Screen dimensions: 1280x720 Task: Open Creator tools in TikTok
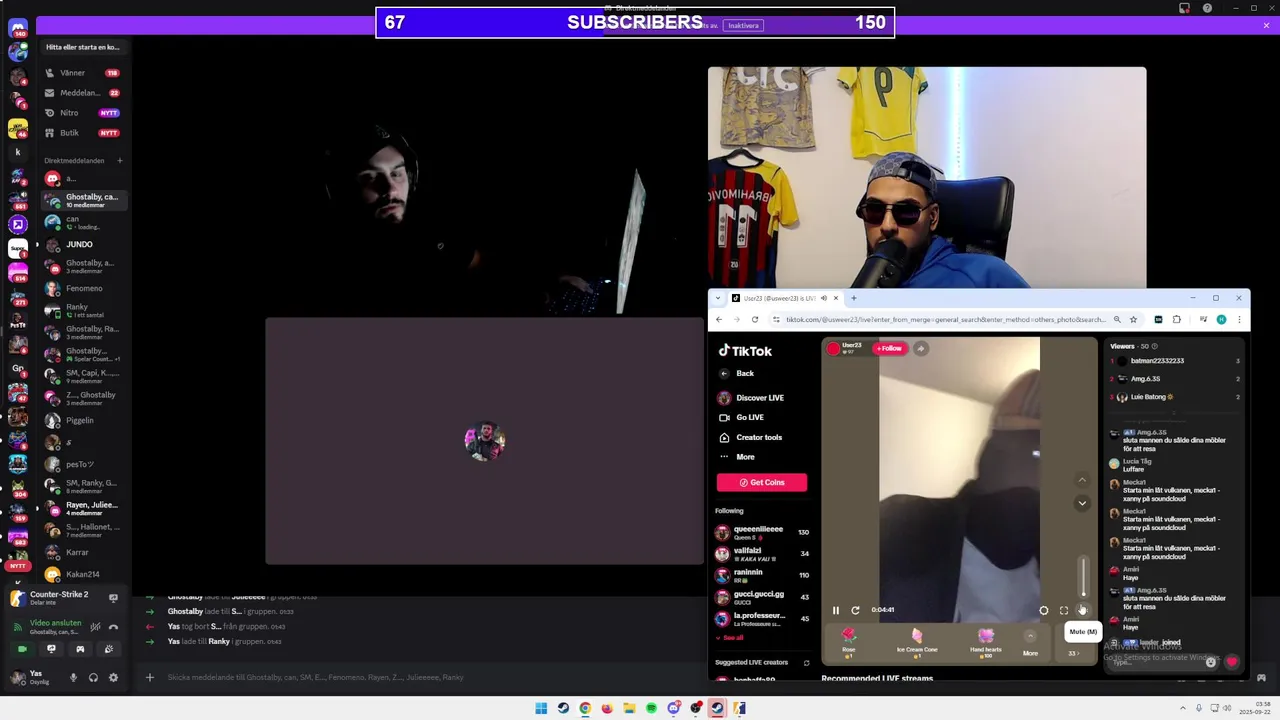point(750,437)
